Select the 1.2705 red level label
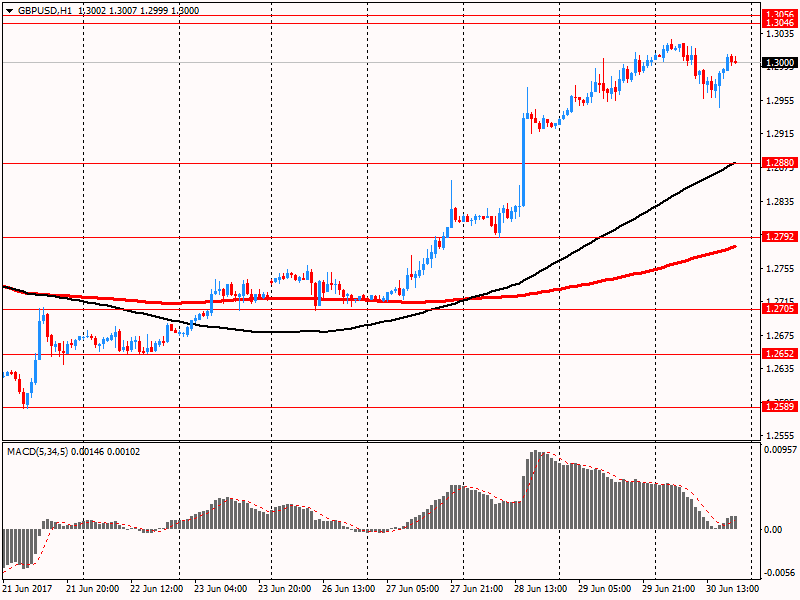This screenshot has width=800, height=600. [x=780, y=309]
